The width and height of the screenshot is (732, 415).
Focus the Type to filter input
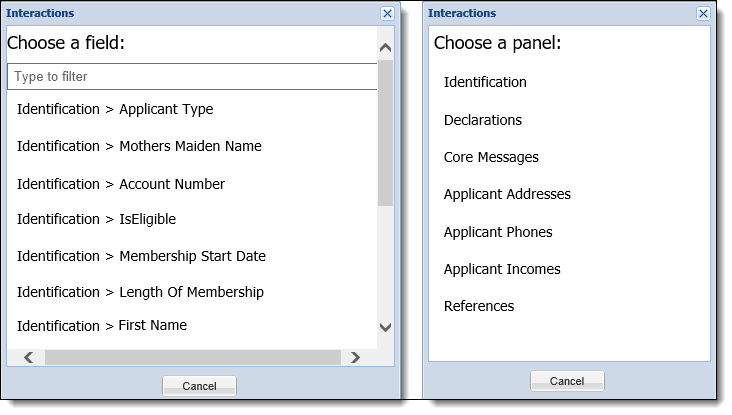point(192,77)
